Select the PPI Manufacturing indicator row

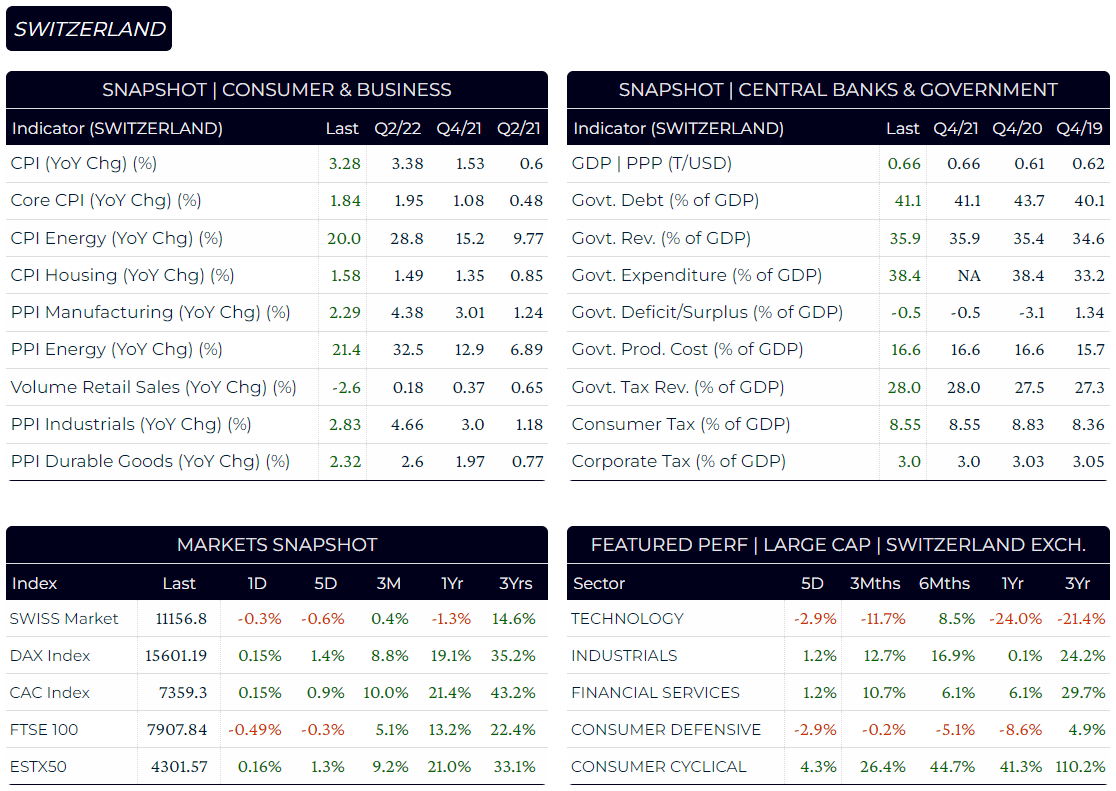pyautogui.click(x=277, y=313)
